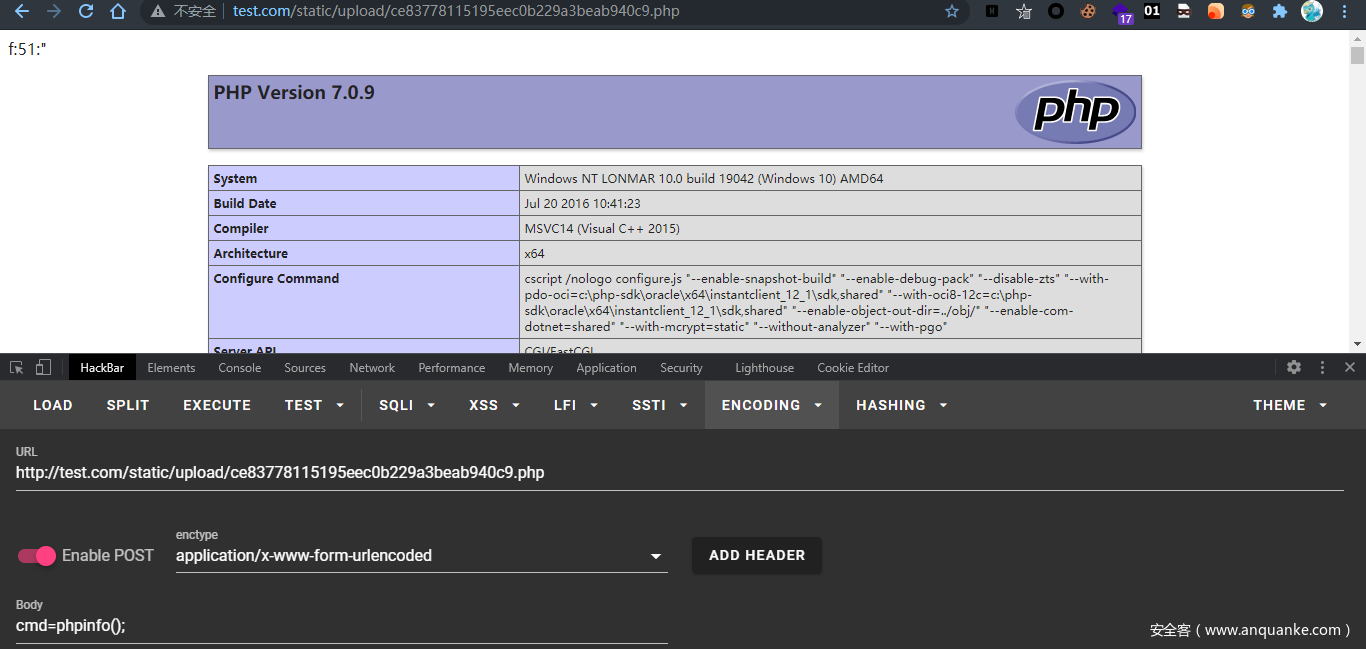Disable the Enable POST toggle switch
This screenshot has height=649, width=1366.
[x=37, y=556]
